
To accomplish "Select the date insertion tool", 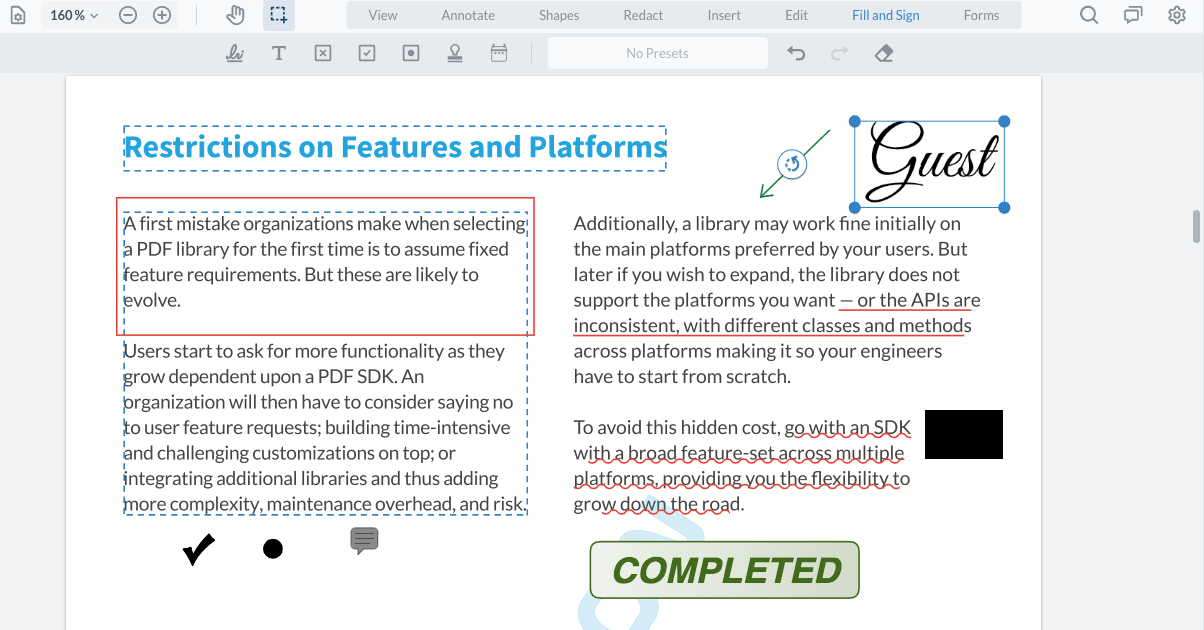I will [499, 52].
